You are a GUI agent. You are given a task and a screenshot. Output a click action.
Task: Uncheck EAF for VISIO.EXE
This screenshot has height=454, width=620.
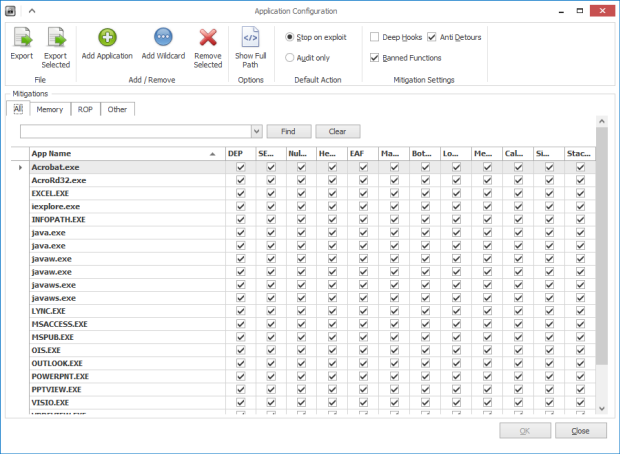[x=363, y=402]
